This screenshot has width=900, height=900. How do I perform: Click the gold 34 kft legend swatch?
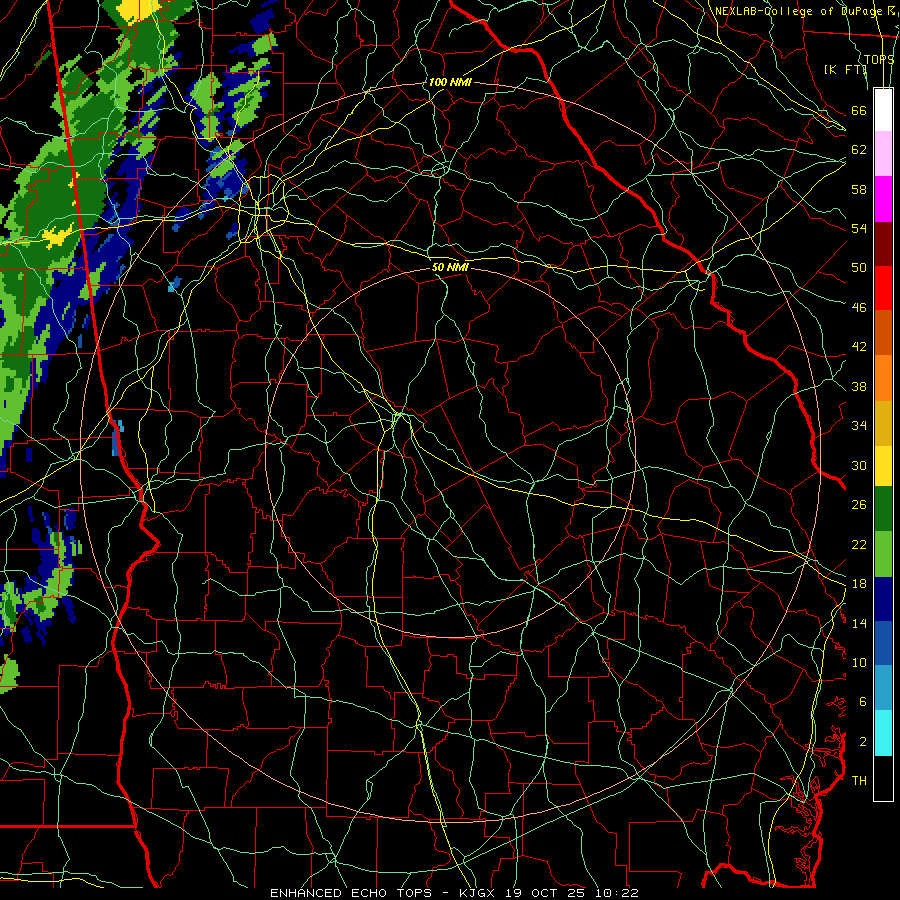(x=883, y=423)
